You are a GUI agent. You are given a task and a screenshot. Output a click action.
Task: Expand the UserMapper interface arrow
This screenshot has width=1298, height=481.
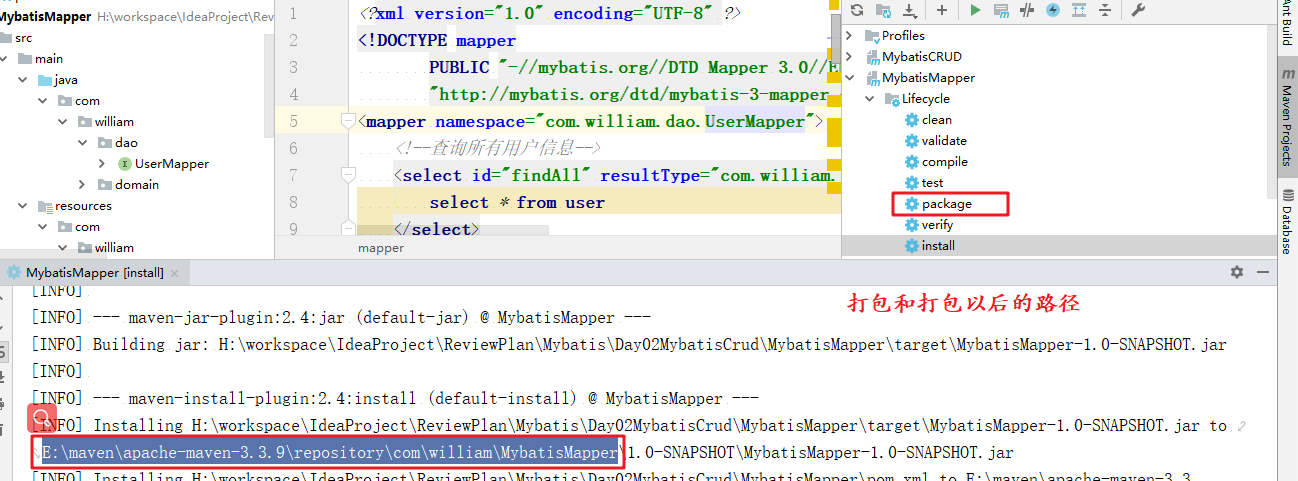pyautogui.click(x=103, y=164)
